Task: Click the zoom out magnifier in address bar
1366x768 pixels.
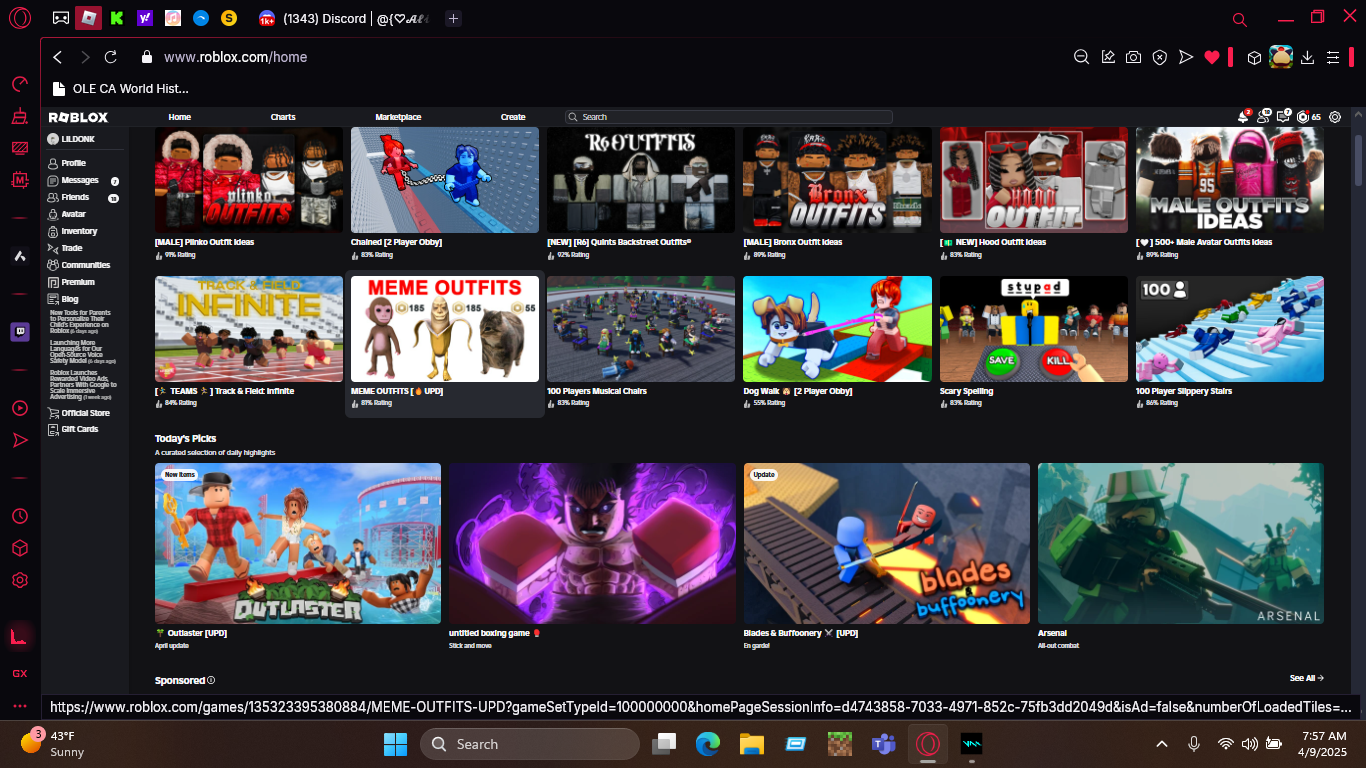Action: pos(1081,57)
